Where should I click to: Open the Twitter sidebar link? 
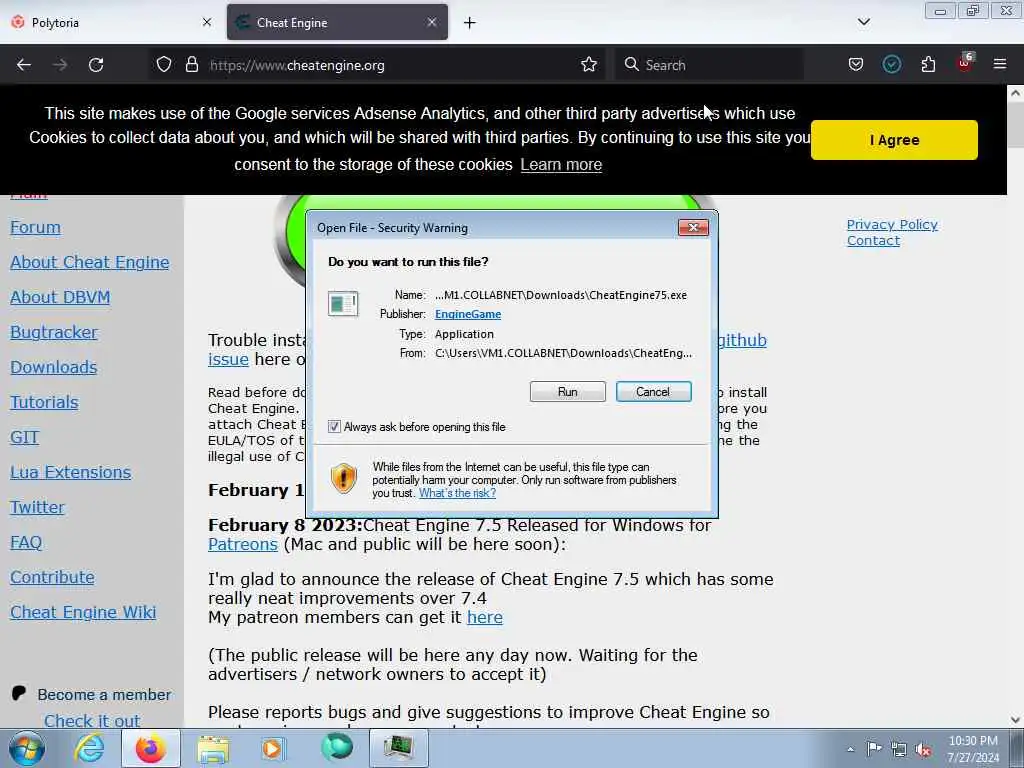37,507
